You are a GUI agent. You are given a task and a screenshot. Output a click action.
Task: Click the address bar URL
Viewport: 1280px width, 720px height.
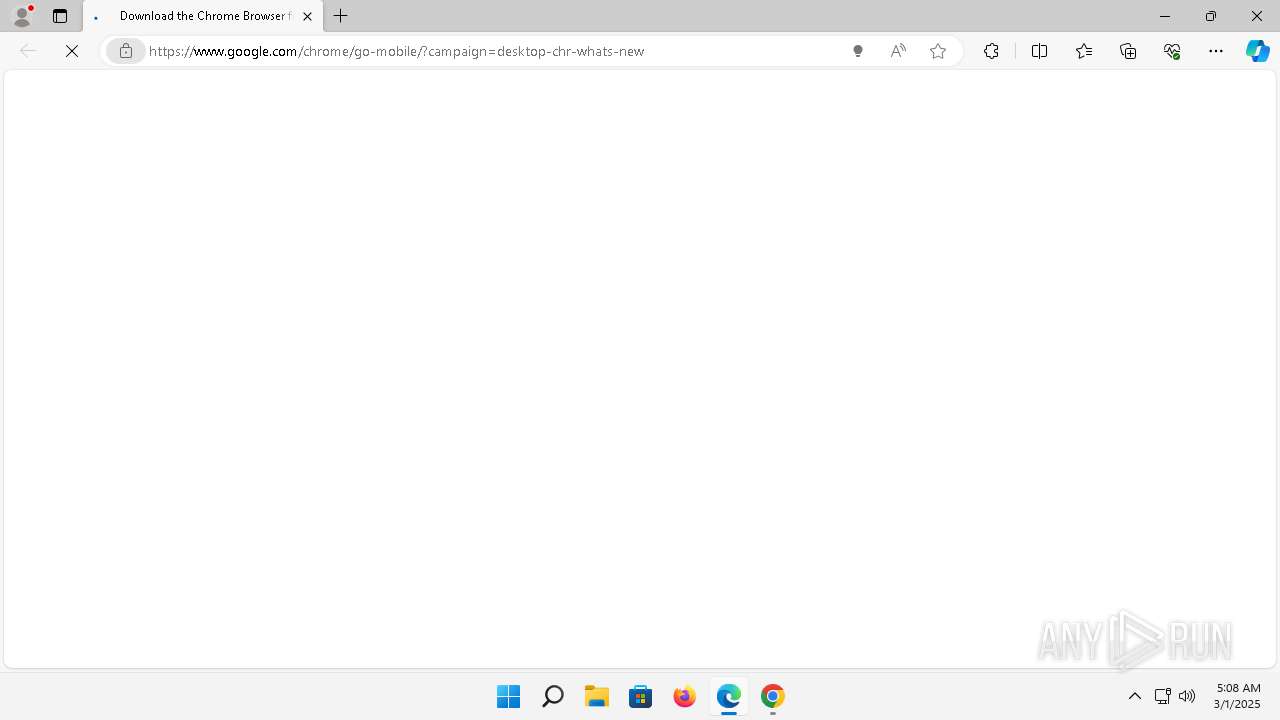[x=396, y=51]
